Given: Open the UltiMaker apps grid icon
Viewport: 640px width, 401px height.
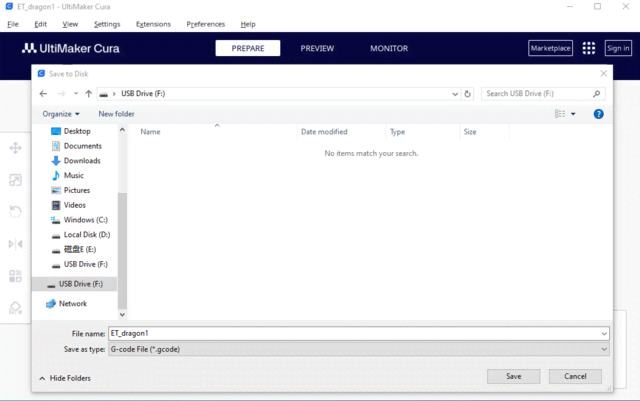Looking at the screenshot, I should 589,48.
